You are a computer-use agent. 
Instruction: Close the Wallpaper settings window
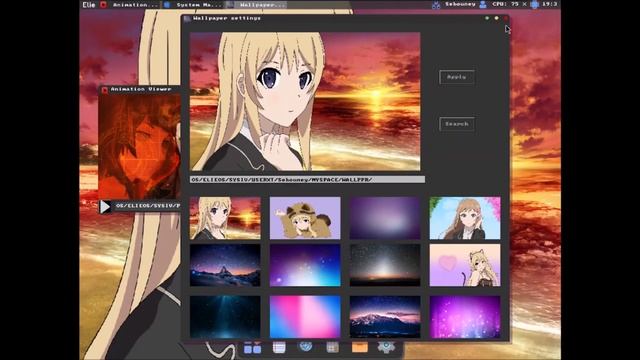click(506, 18)
